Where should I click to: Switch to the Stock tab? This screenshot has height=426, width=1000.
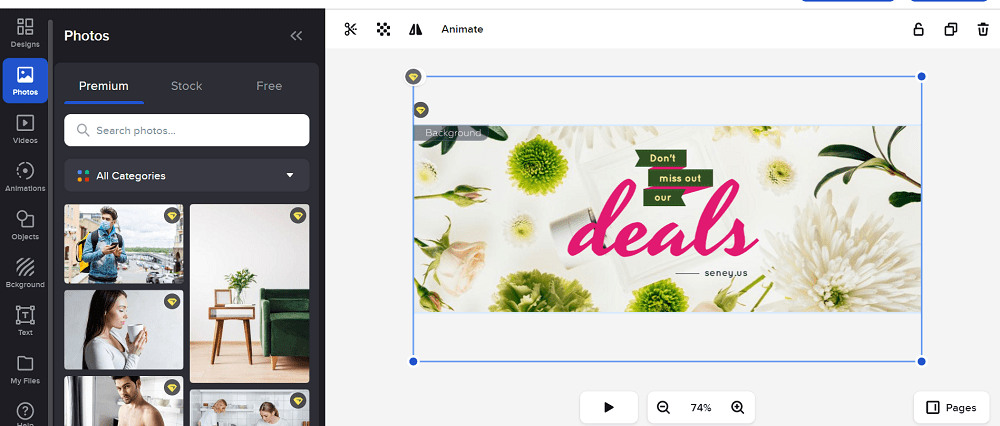pos(186,86)
